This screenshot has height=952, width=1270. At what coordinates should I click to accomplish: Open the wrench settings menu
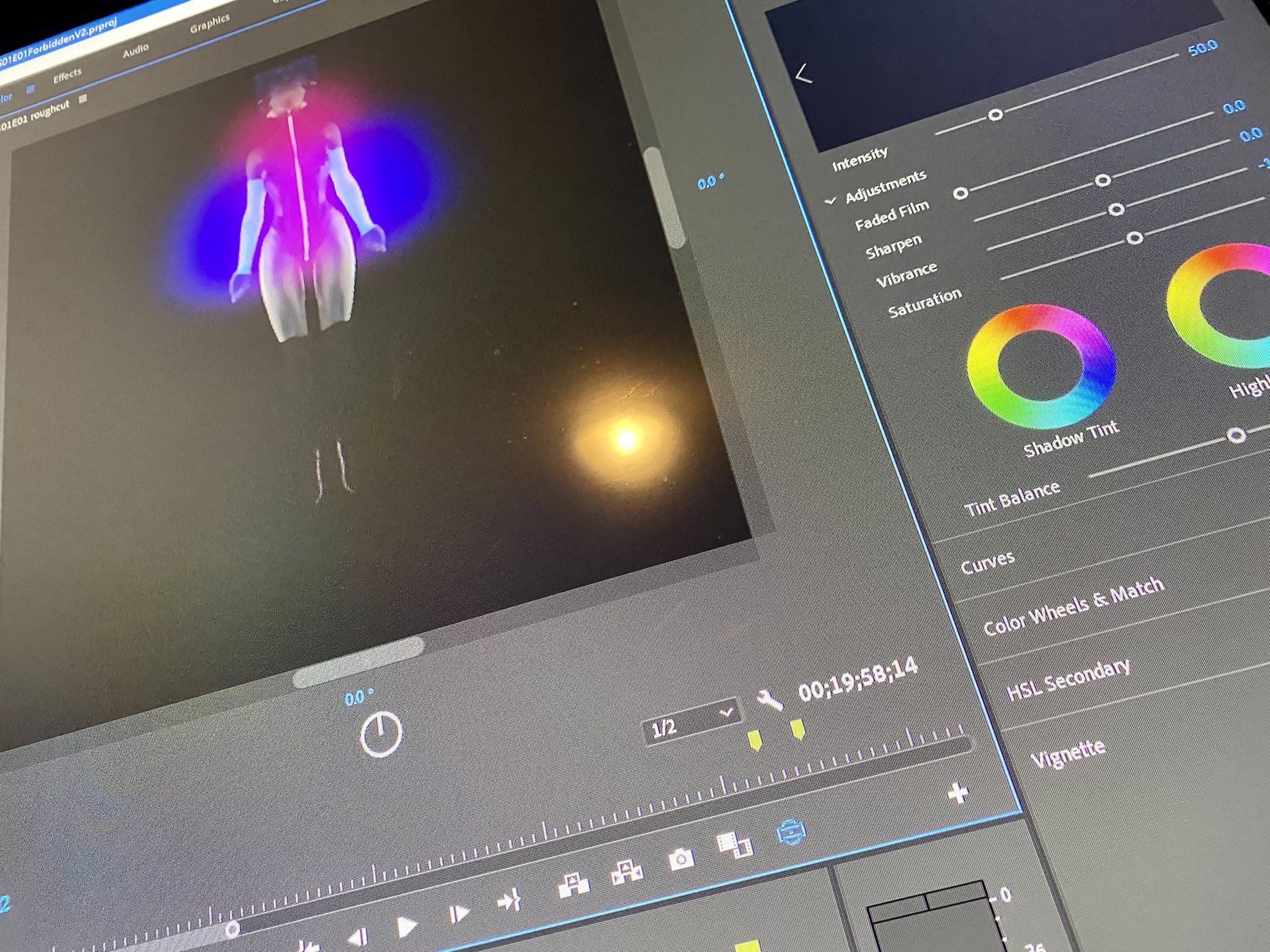click(770, 700)
